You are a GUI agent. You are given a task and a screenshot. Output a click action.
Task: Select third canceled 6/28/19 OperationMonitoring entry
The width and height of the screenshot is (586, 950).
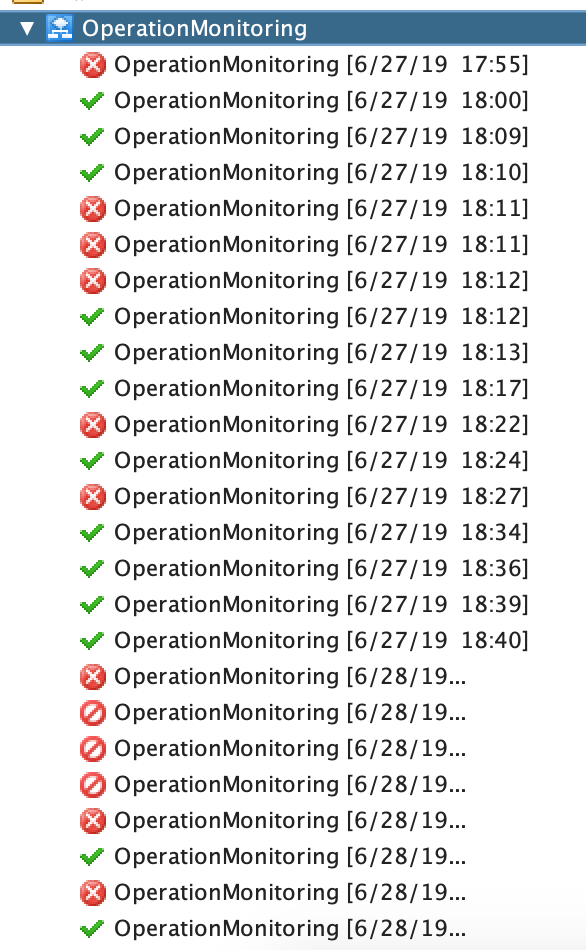pos(290,785)
